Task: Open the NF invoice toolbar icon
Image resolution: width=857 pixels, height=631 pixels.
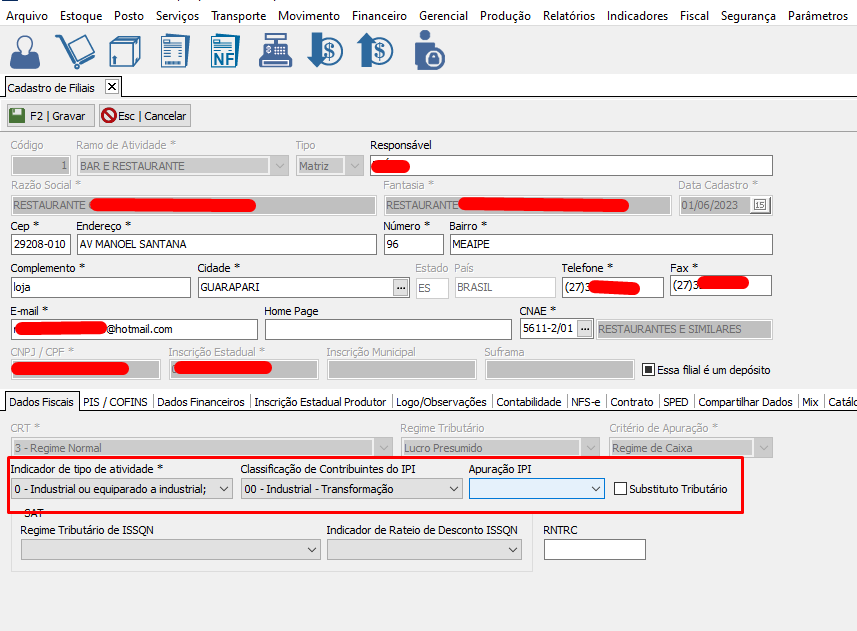Action: 224,51
